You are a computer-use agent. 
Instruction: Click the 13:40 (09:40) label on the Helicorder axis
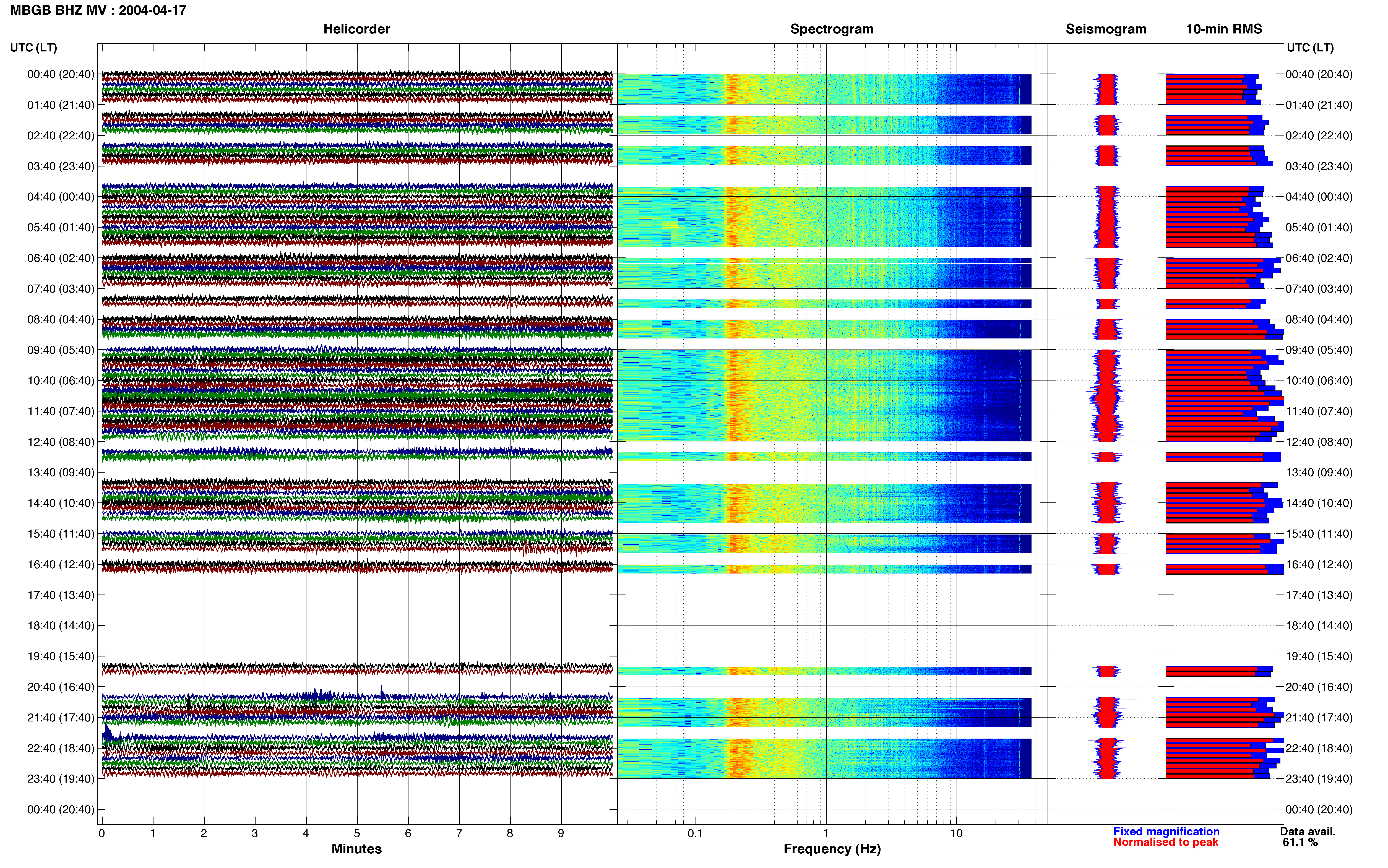click(x=61, y=473)
